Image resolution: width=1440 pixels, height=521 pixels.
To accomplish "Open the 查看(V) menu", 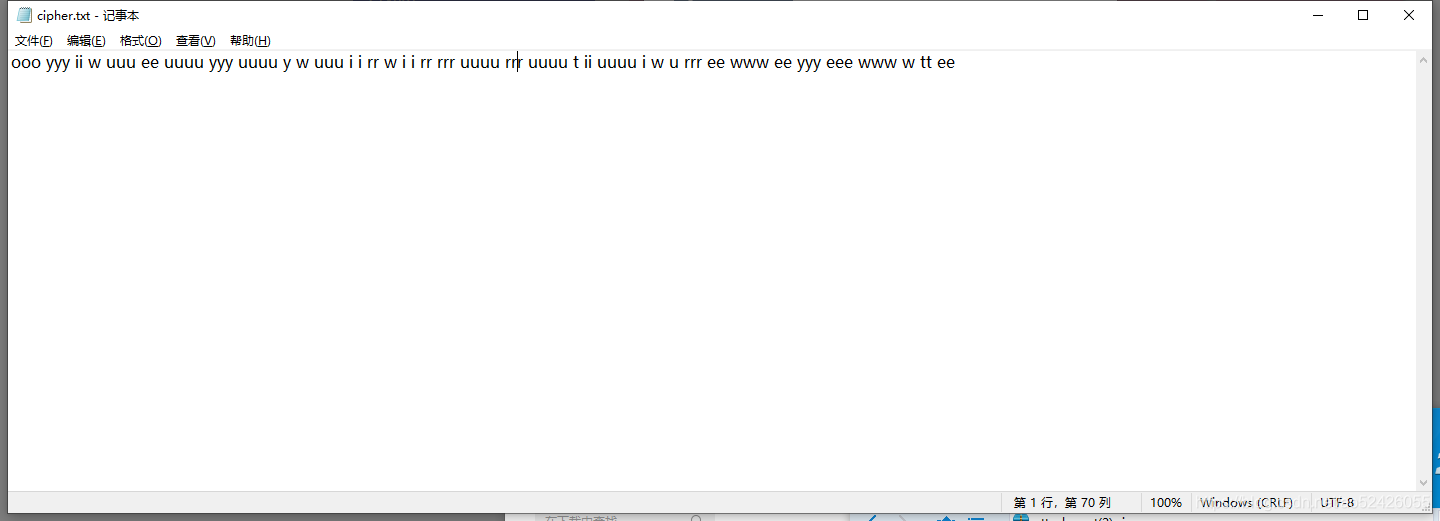I will point(195,41).
